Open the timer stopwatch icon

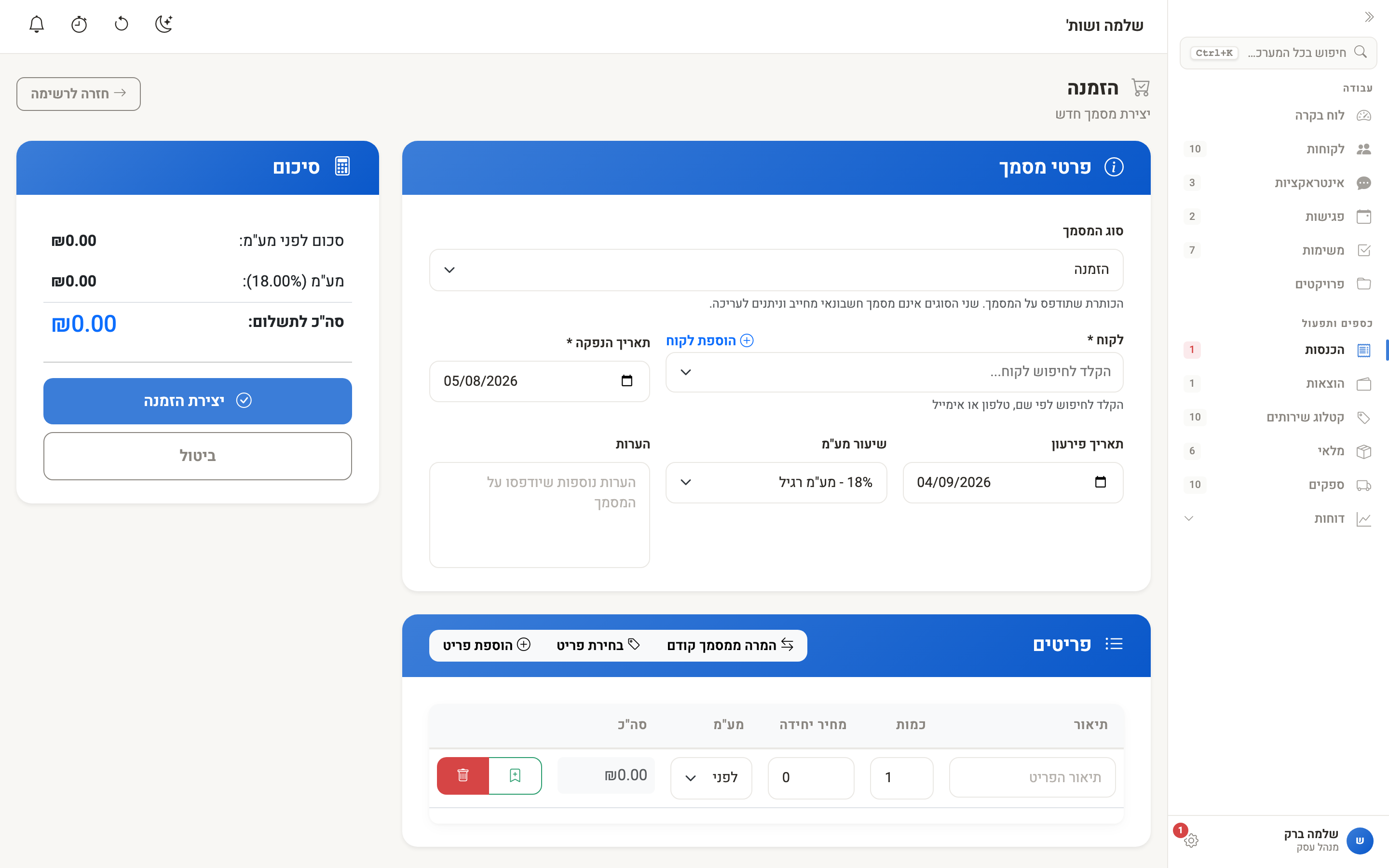[x=79, y=24]
